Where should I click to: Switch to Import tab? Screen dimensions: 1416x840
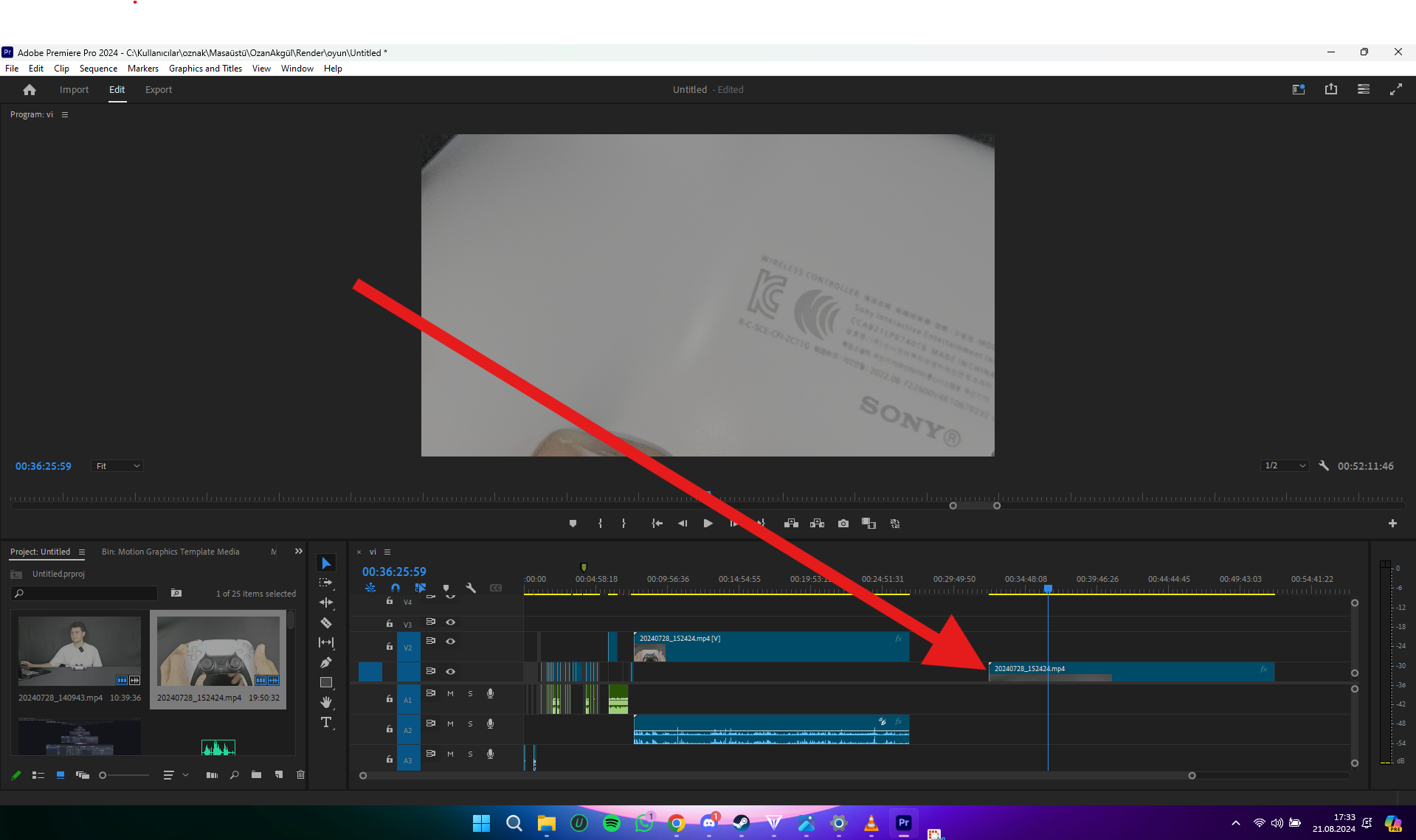[74, 90]
